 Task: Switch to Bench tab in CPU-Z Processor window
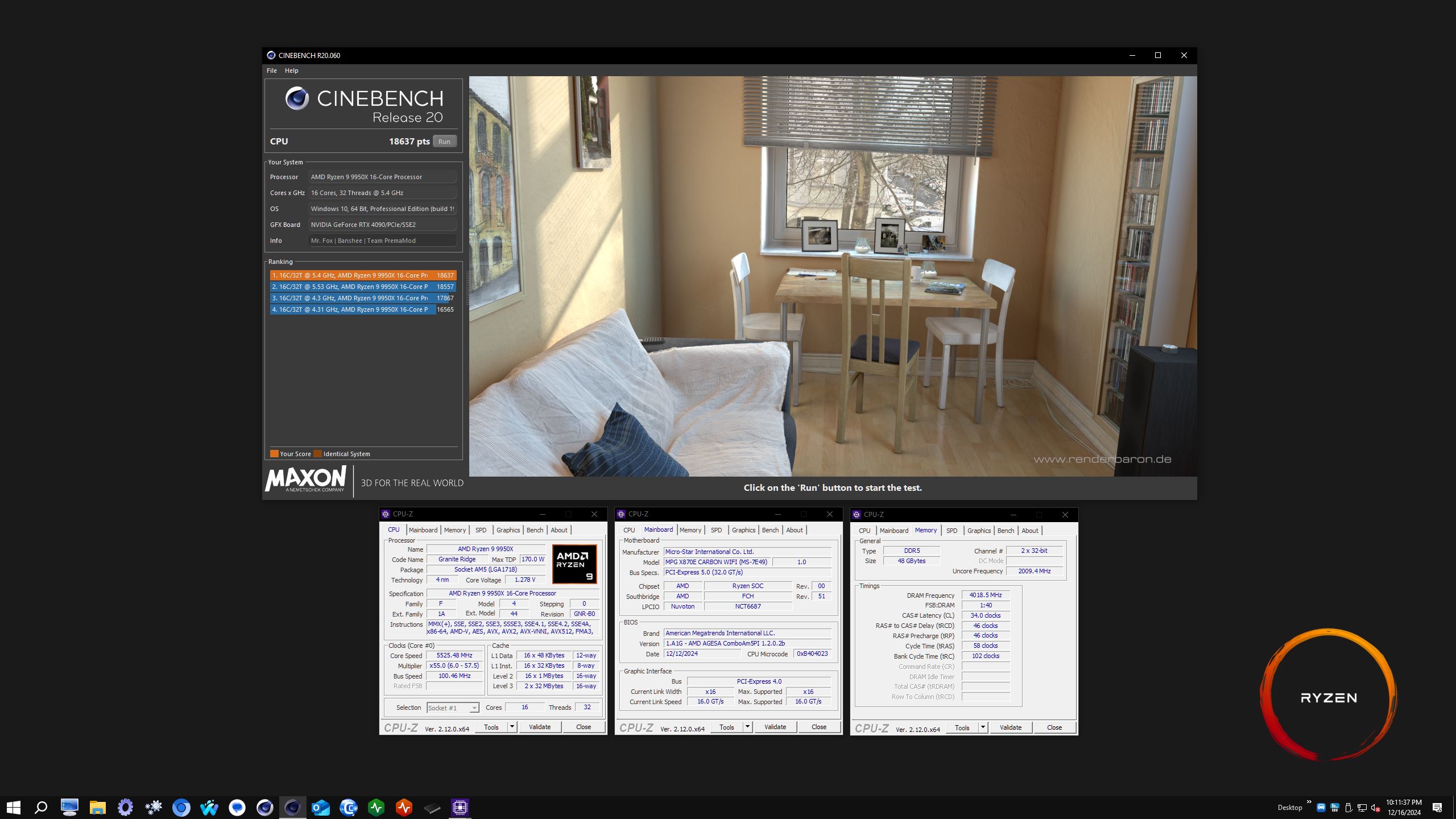tap(535, 530)
